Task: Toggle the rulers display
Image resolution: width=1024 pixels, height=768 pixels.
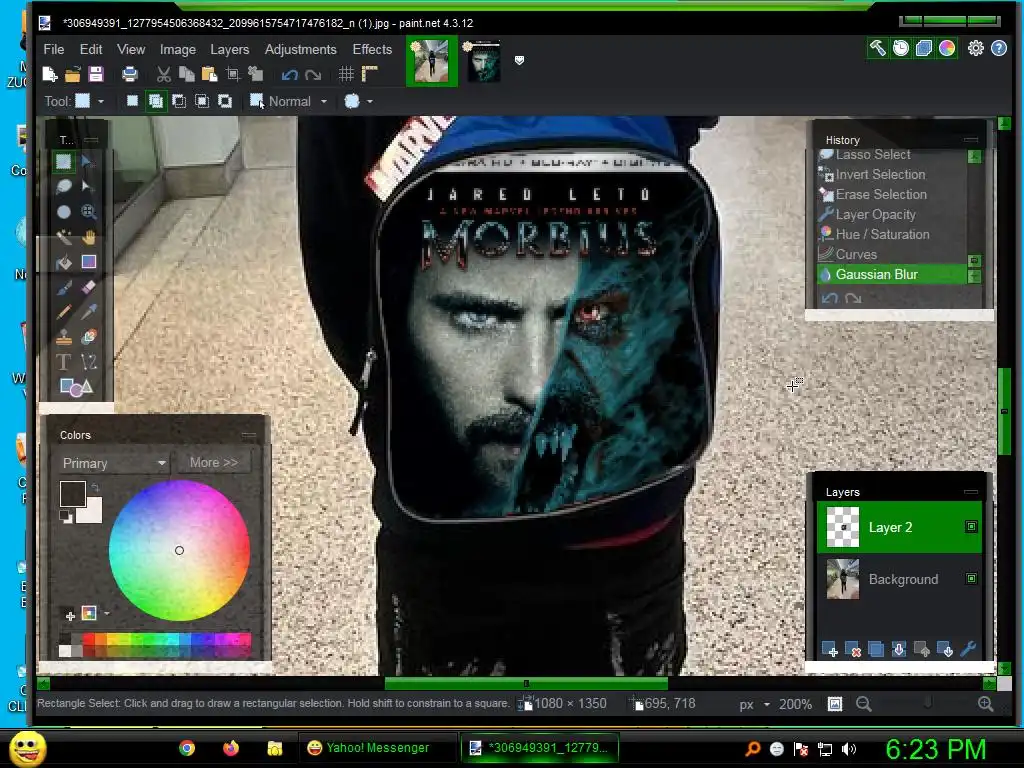Action: pyautogui.click(x=370, y=74)
